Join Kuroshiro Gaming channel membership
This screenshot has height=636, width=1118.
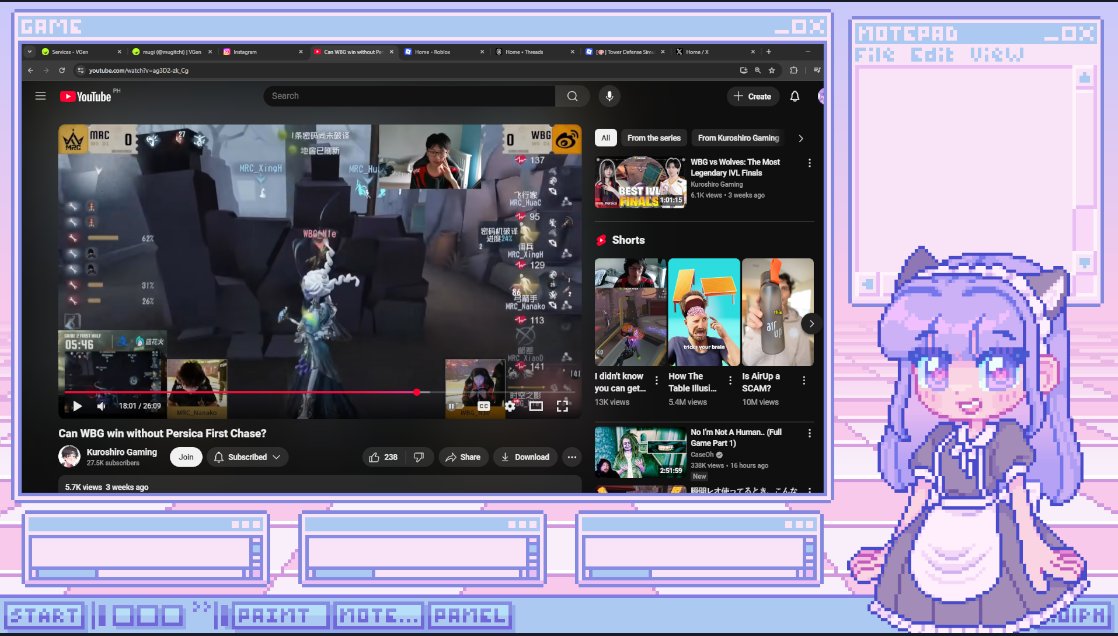pos(186,457)
